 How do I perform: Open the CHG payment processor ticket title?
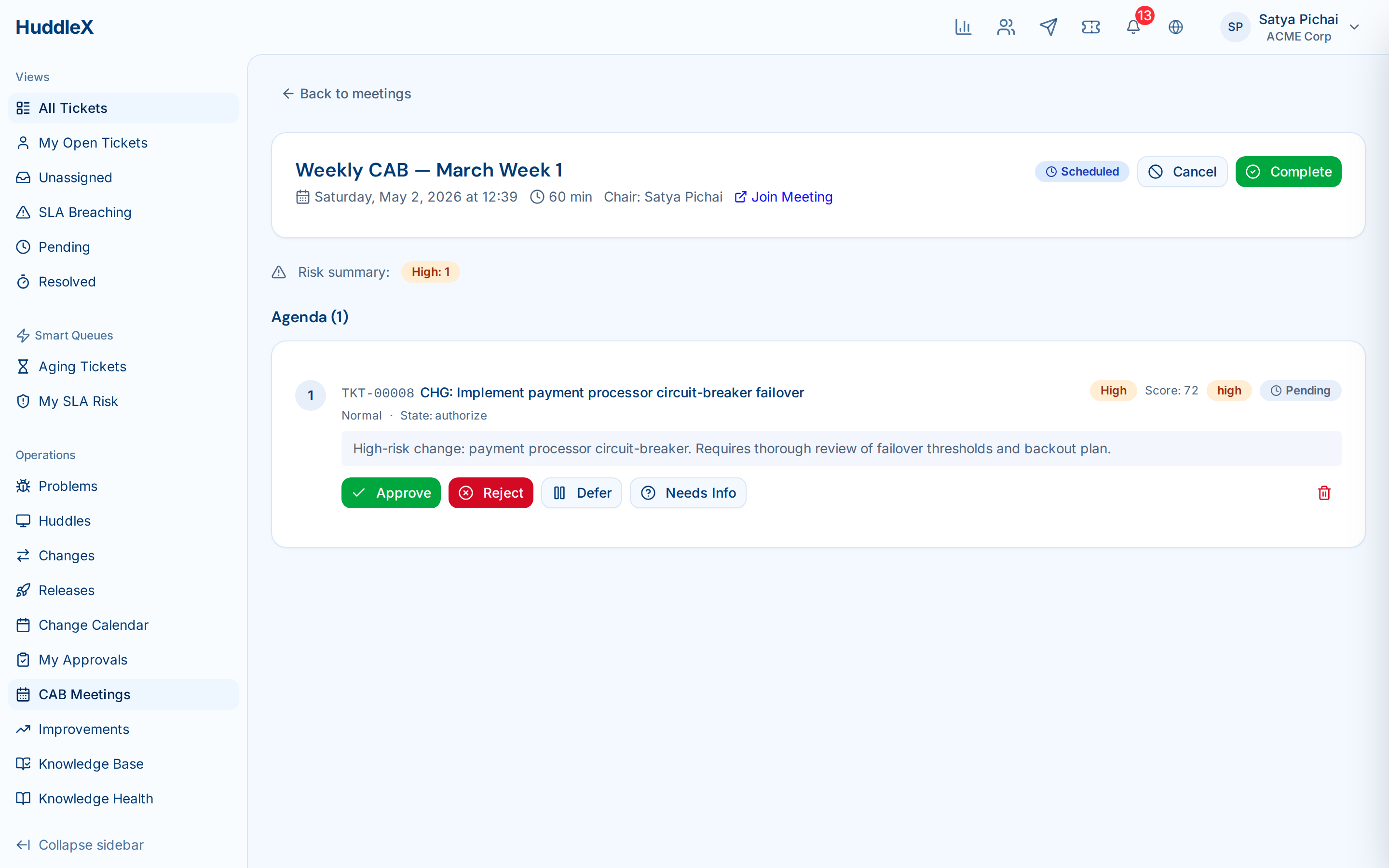pos(612,393)
